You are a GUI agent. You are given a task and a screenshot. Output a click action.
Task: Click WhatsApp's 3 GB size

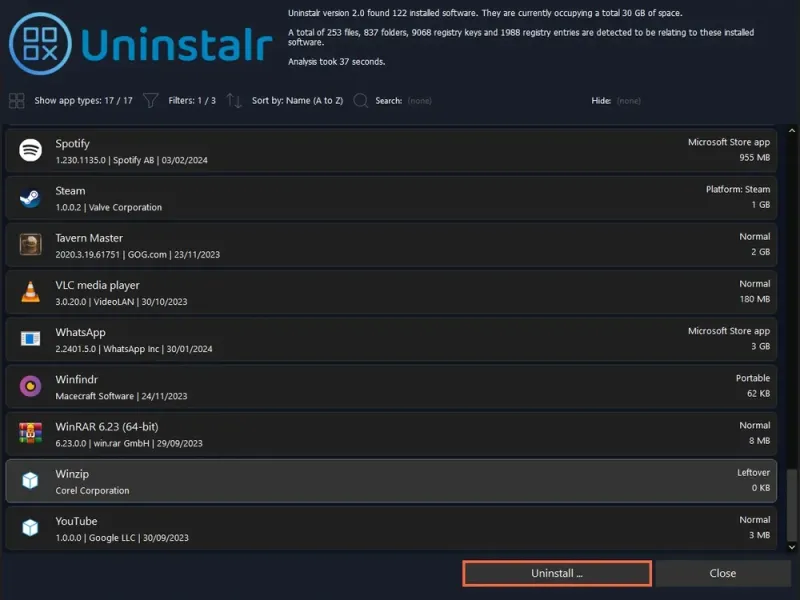coord(760,346)
